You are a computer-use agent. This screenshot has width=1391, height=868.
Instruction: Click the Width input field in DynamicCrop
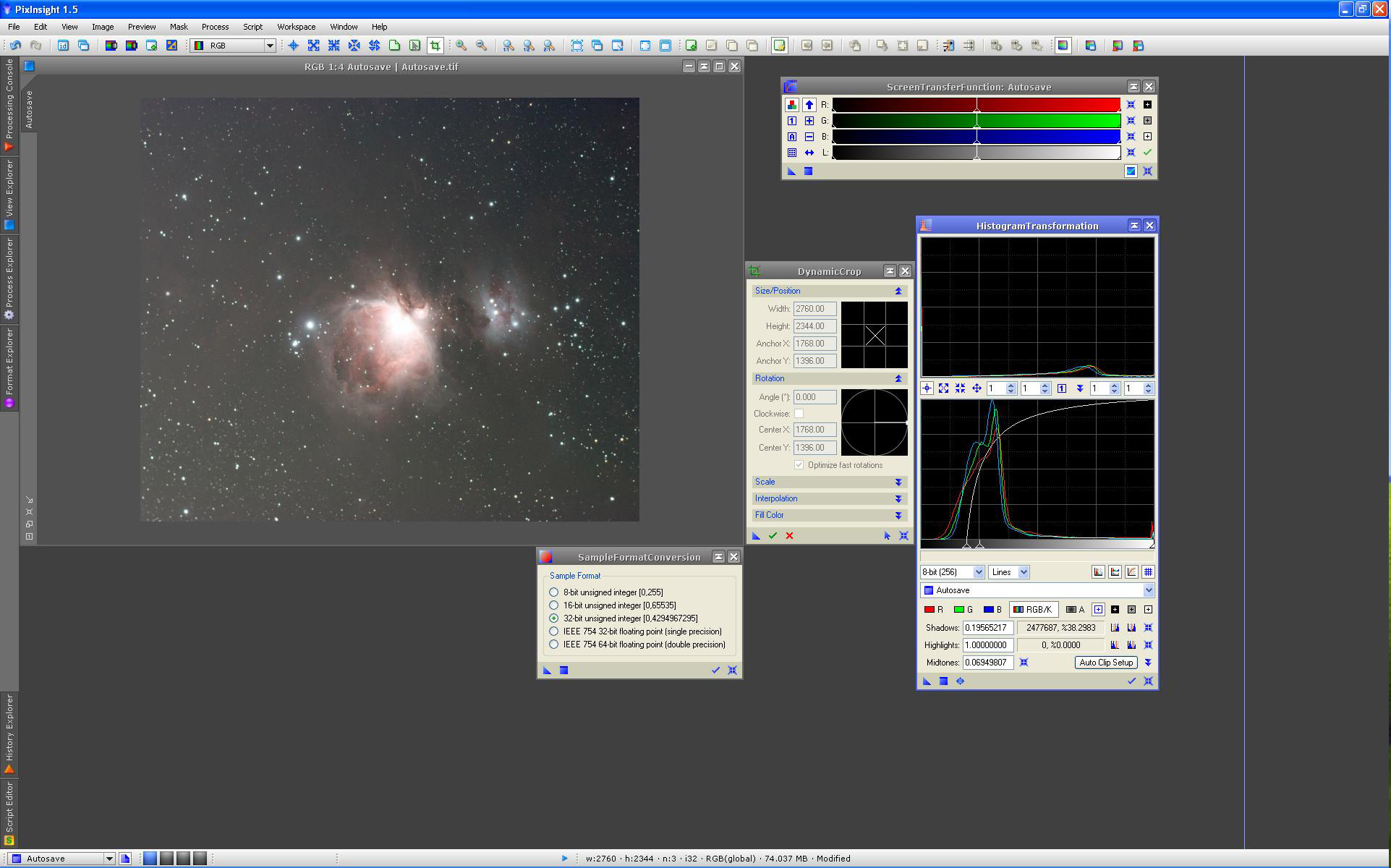(x=815, y=309)
